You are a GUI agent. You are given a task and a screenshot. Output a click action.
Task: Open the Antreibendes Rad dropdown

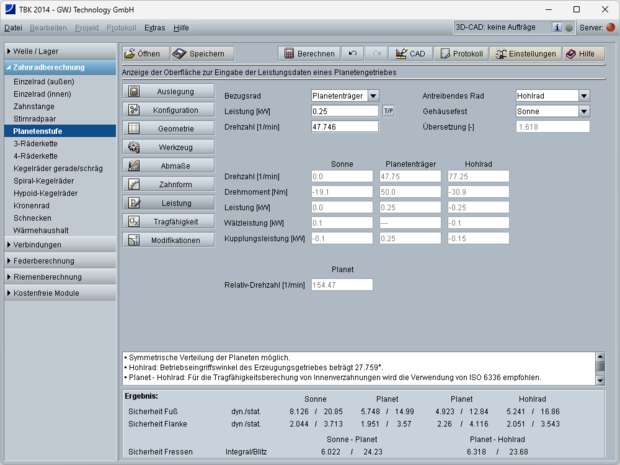coord(583,95)
